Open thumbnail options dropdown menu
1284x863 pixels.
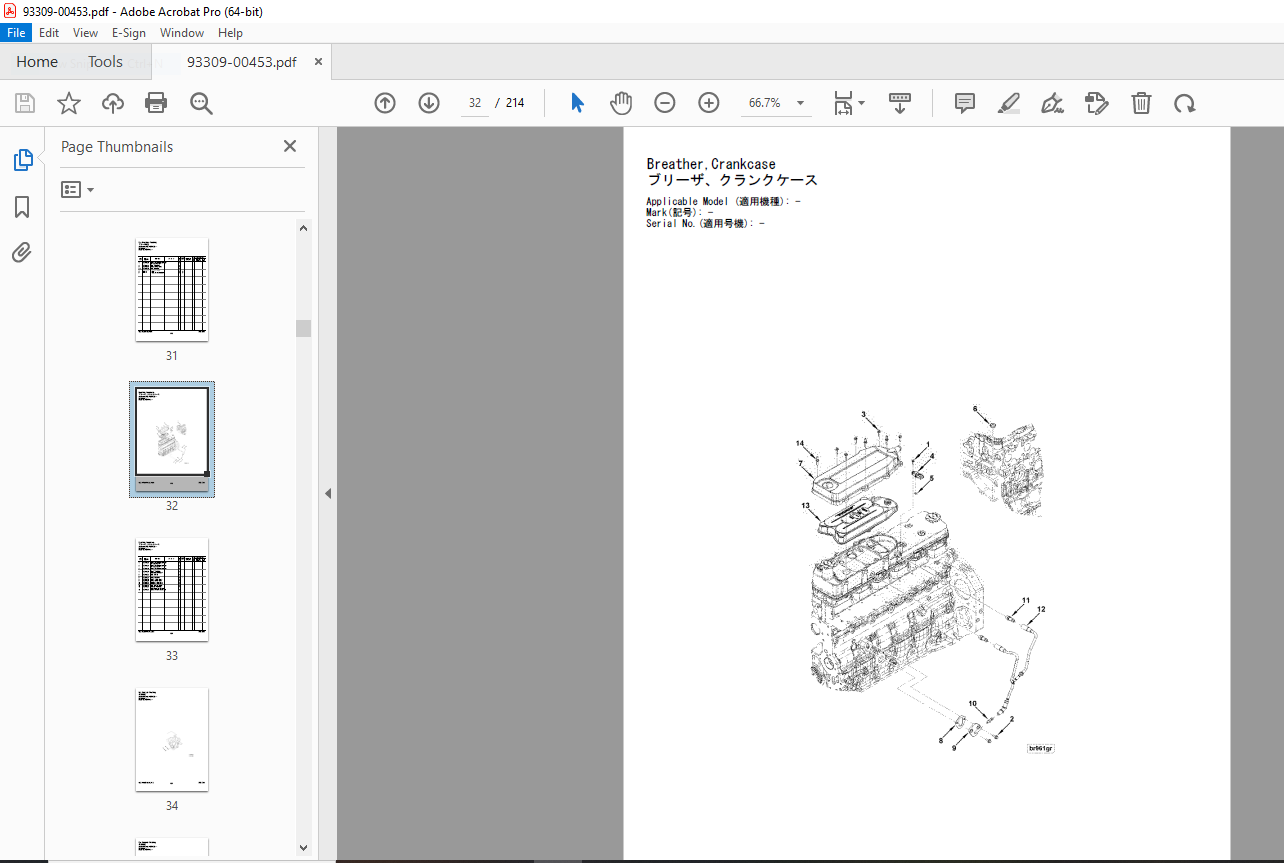click(77, 190)
